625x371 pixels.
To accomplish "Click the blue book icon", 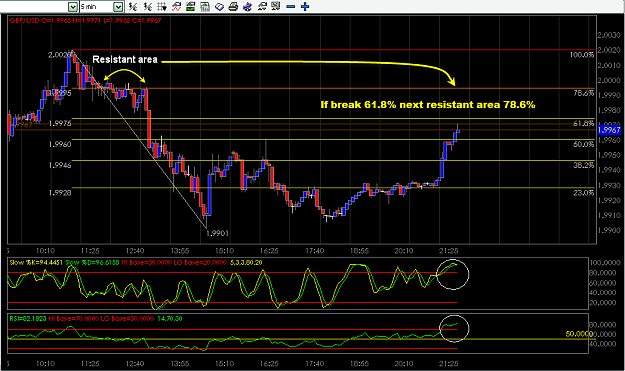I will tap(219, 6).
